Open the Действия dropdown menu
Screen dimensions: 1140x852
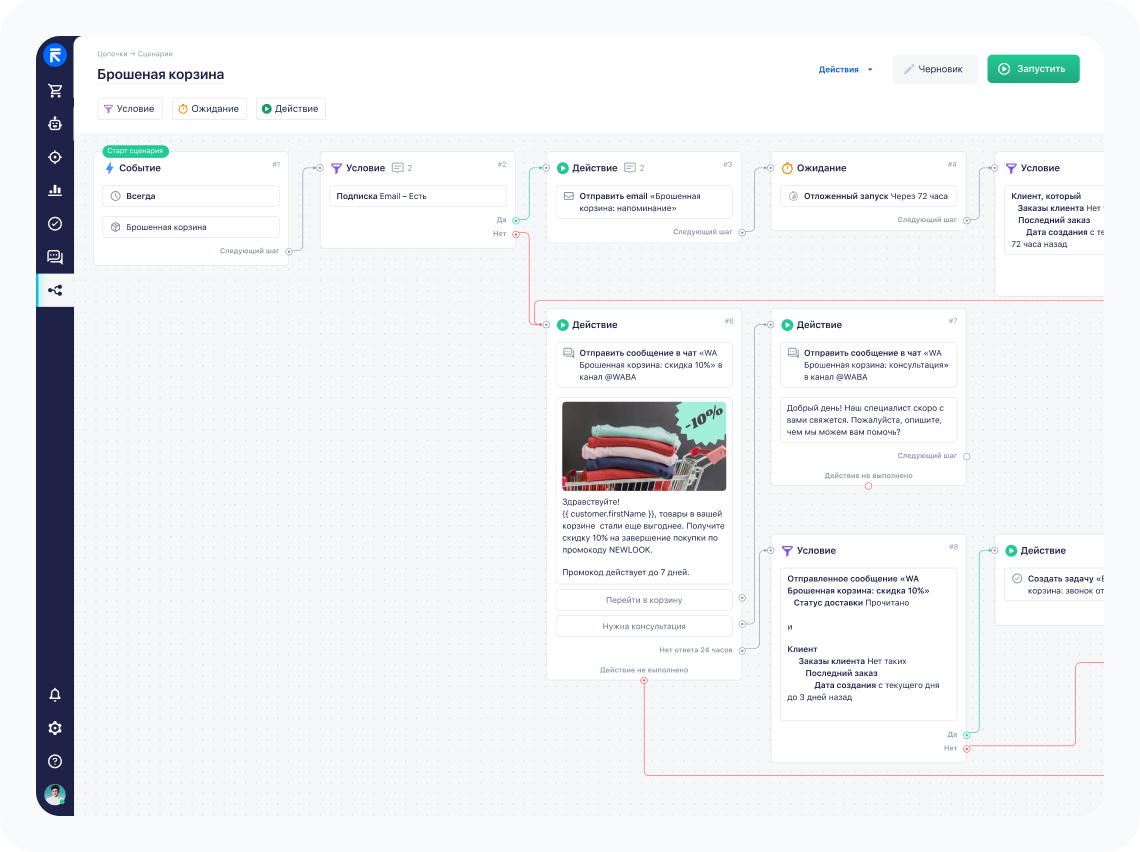843,69
